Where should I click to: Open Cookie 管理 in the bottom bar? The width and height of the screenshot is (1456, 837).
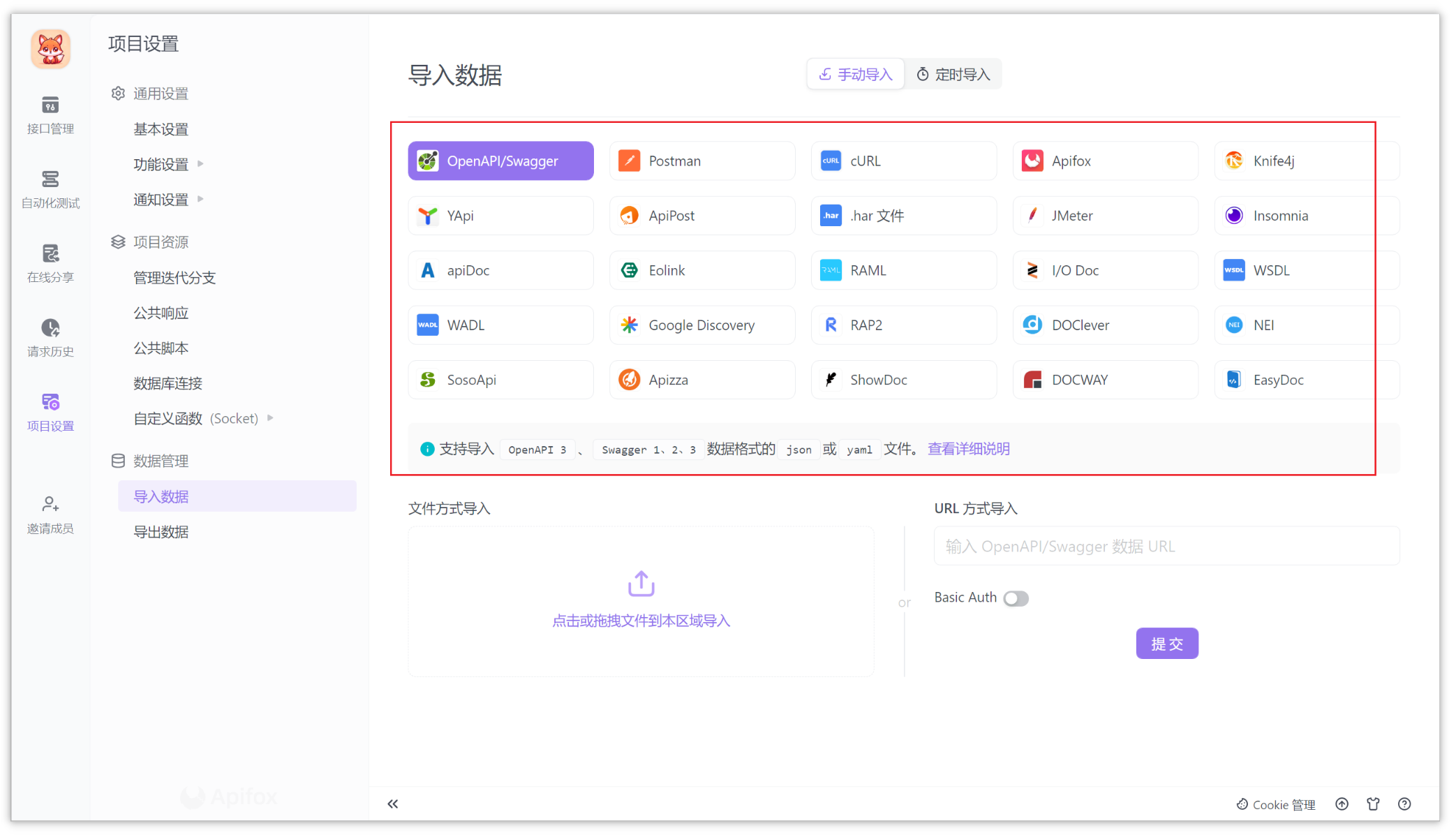tap(1276, 805)
